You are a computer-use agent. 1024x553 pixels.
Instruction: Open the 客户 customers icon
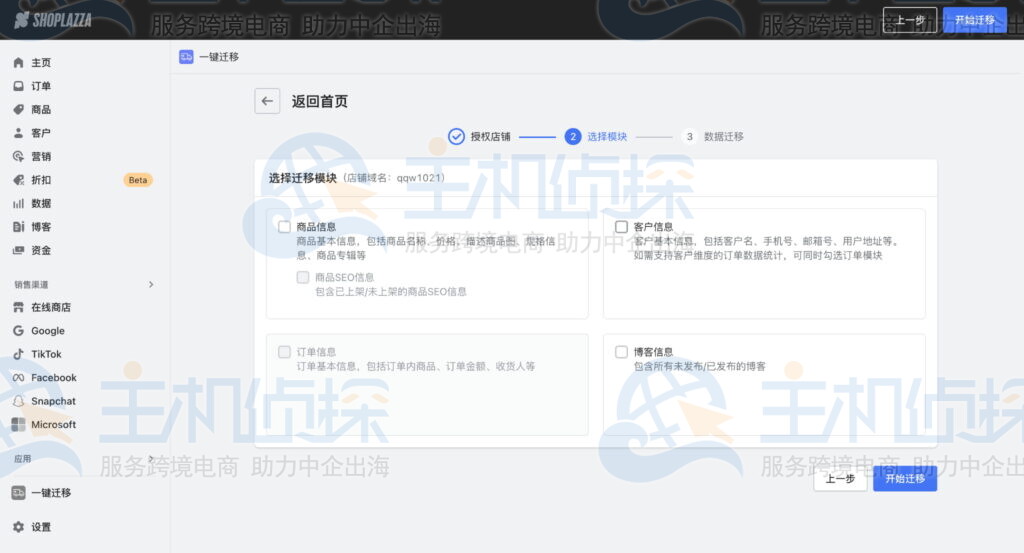pos(18,133)
